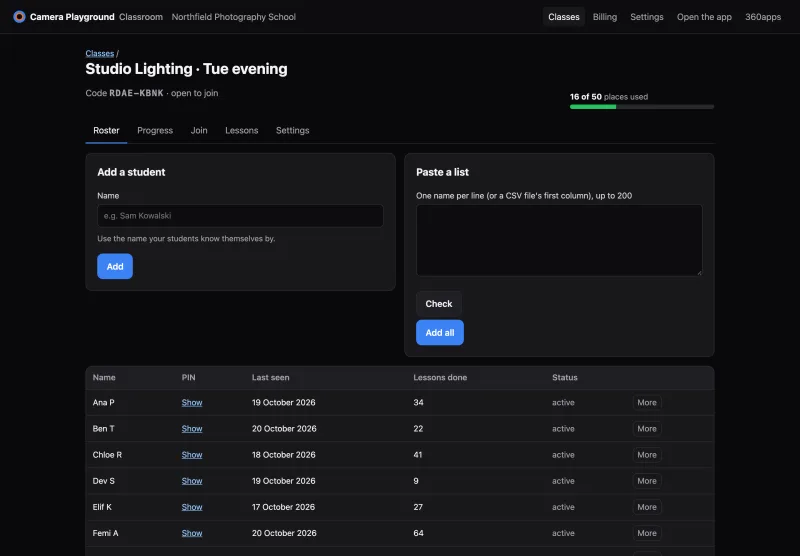Click the Name column header

pos(104,377)
